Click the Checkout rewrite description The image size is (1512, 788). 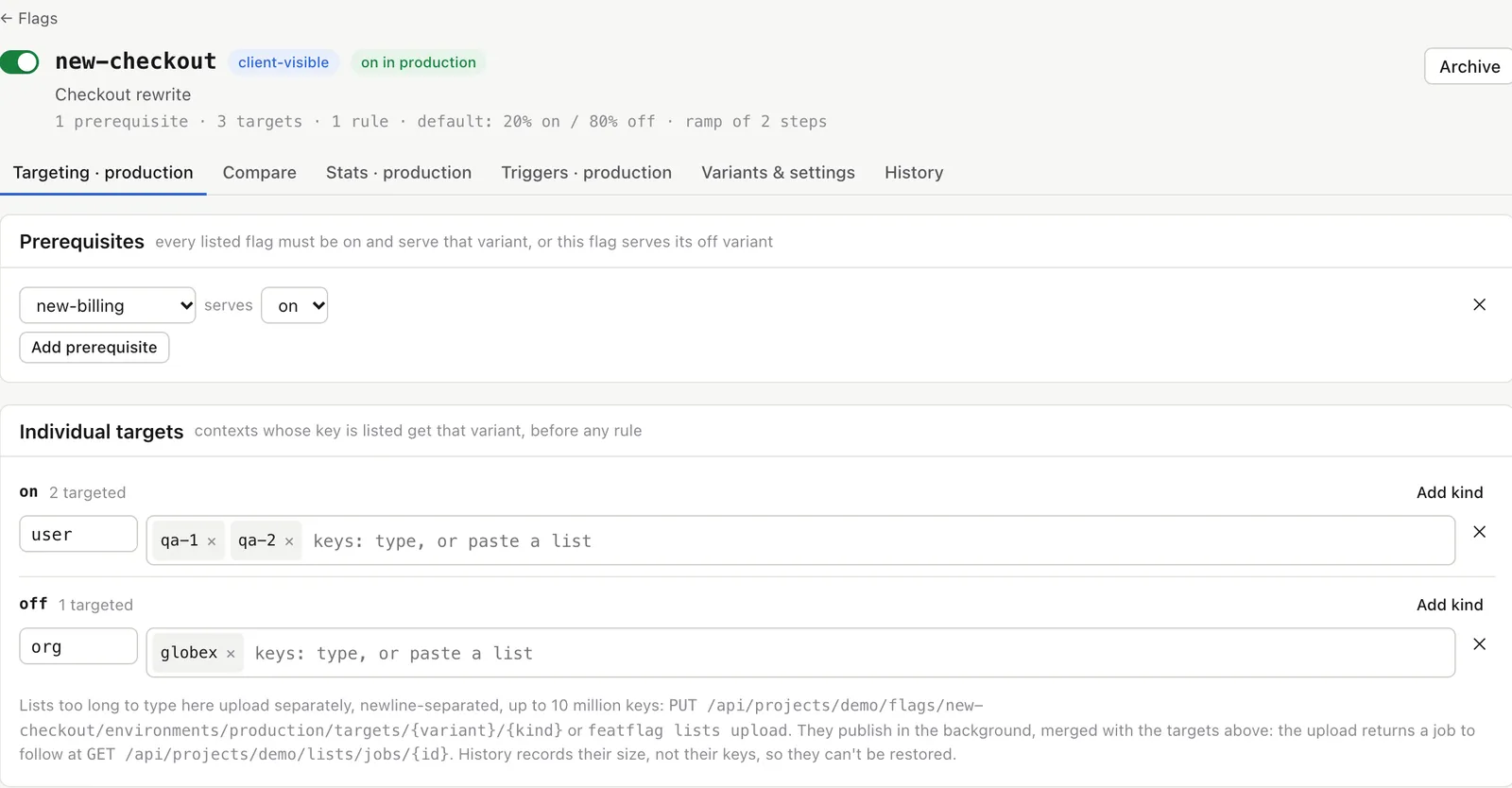(123, 94)
